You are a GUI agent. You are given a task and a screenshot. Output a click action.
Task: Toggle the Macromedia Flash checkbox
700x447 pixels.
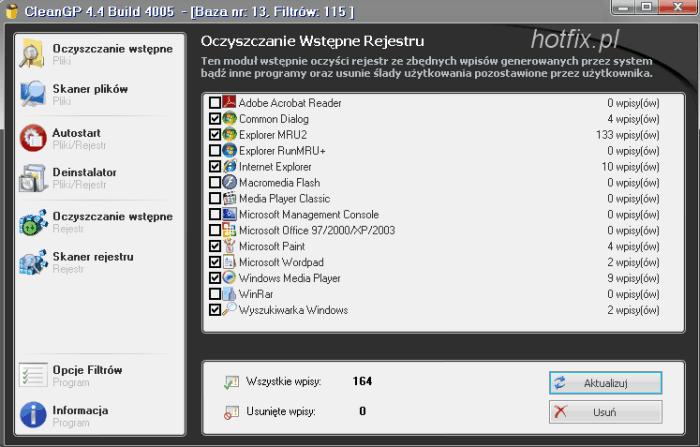215,183
